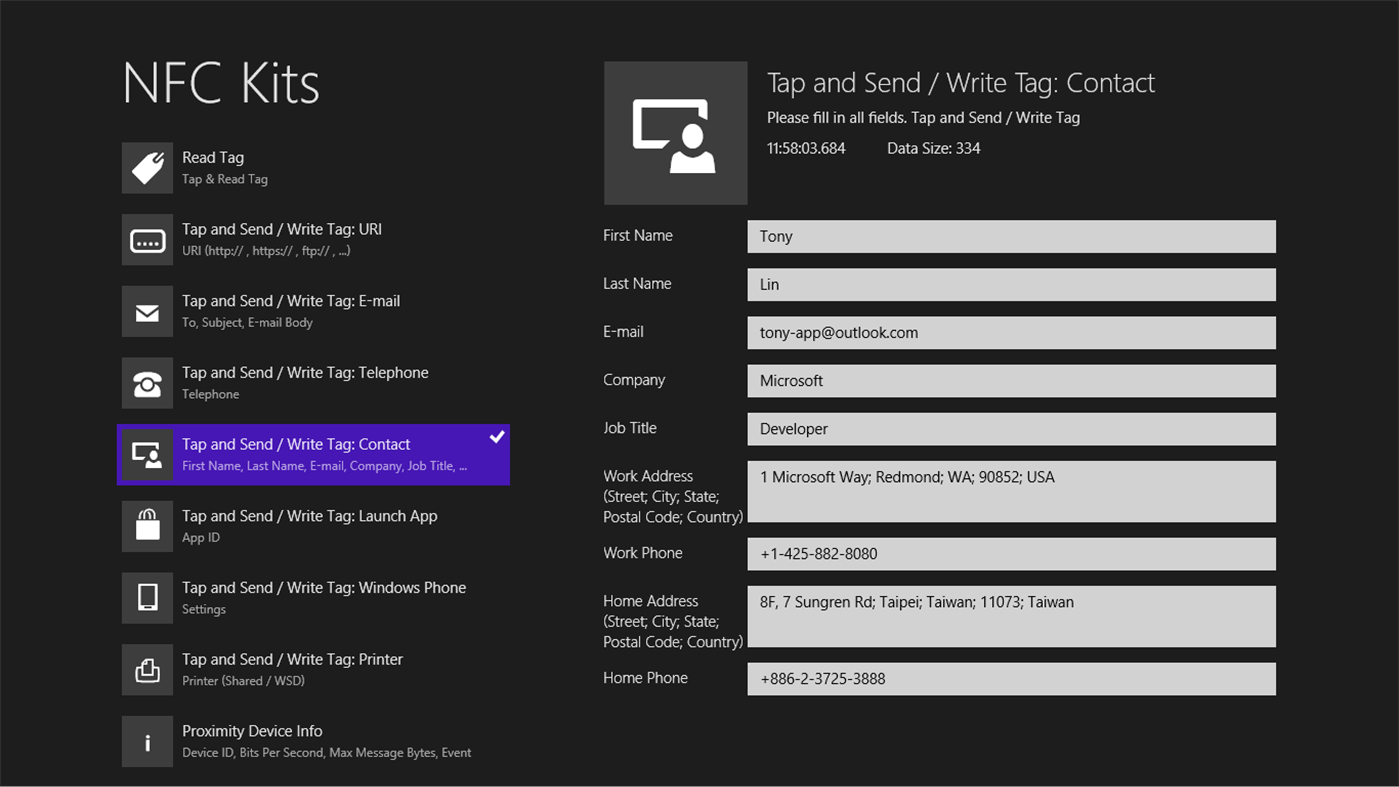Click the Printer icon

(147, 669)
